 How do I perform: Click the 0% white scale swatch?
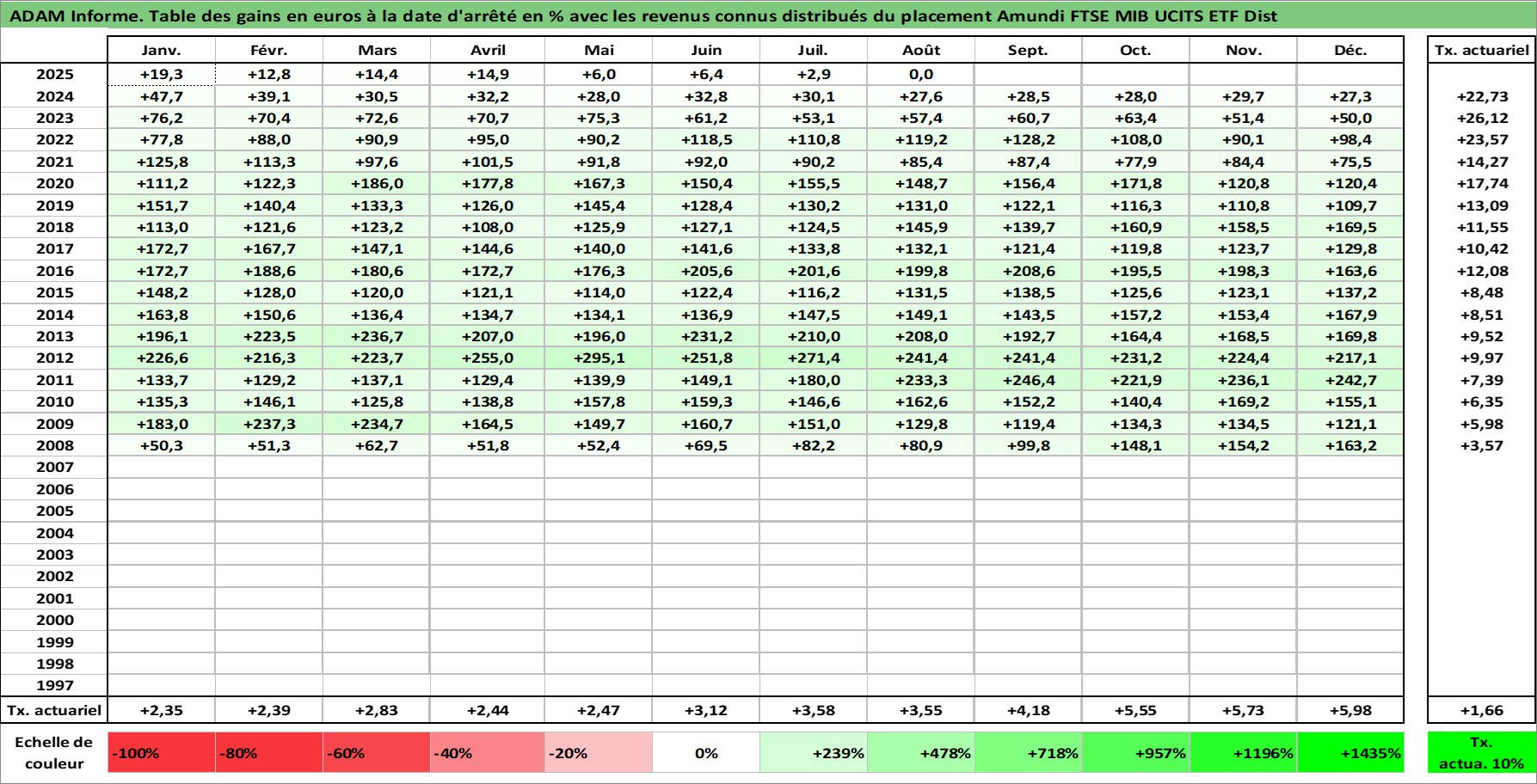[706, 753]
